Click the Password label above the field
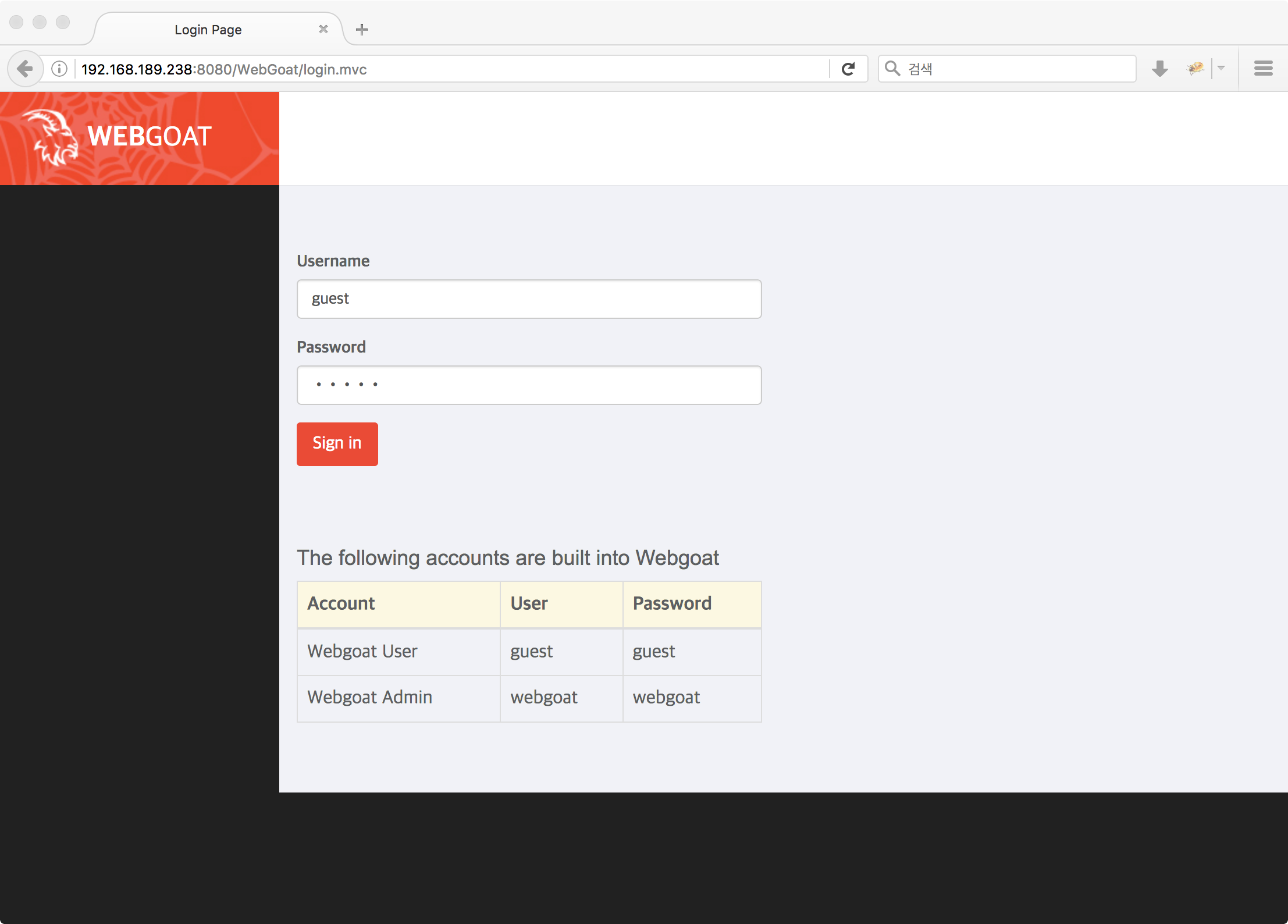This screenshot has width=1288, height=924. (x=331, y=347)
